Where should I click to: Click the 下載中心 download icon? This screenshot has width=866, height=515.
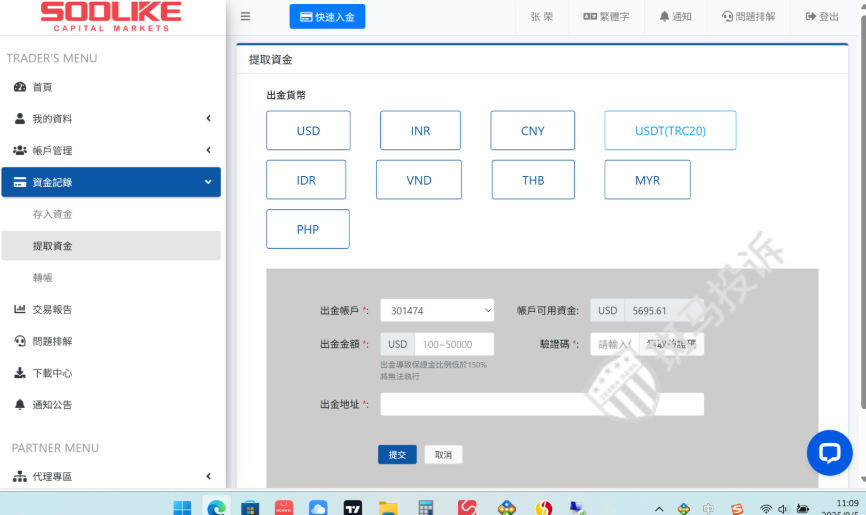click(19, 373)
